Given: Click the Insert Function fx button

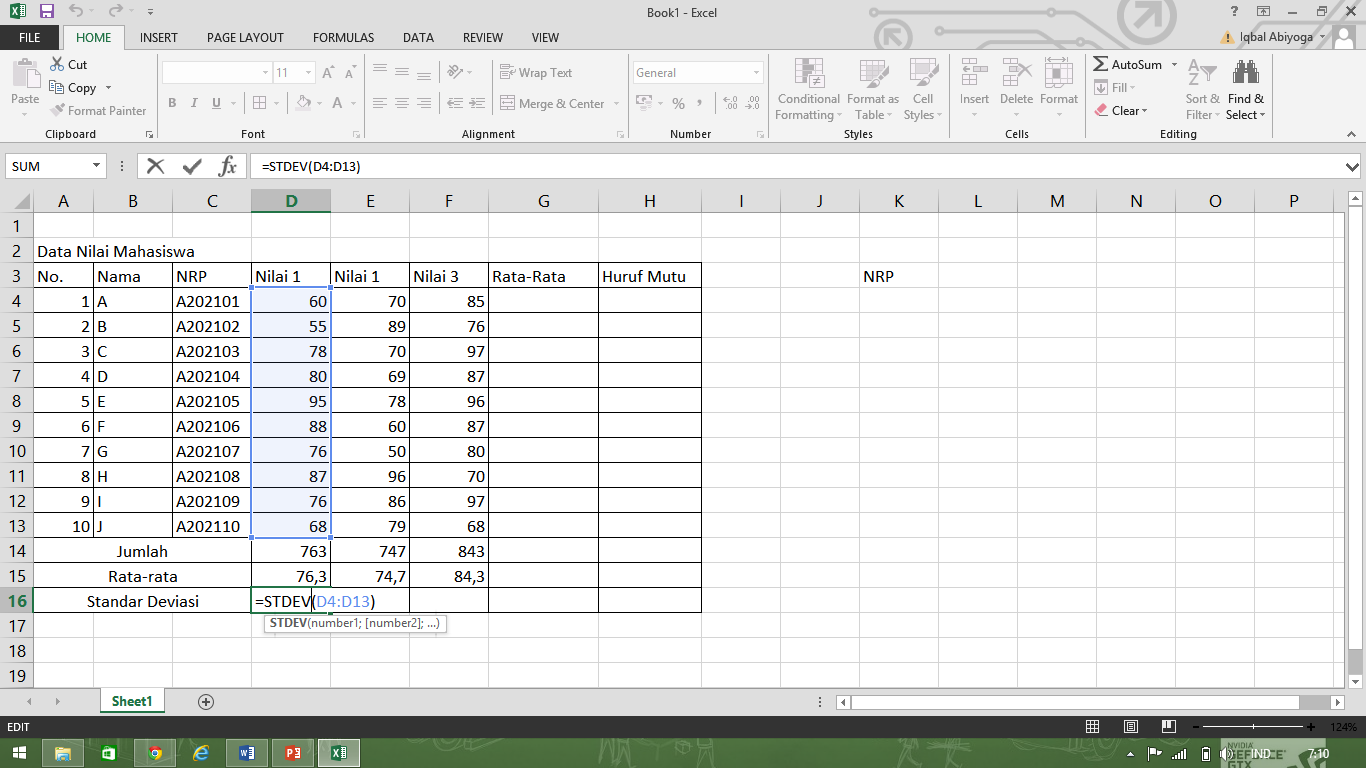Looking at the screenshot, I should (x=228, y=166).
